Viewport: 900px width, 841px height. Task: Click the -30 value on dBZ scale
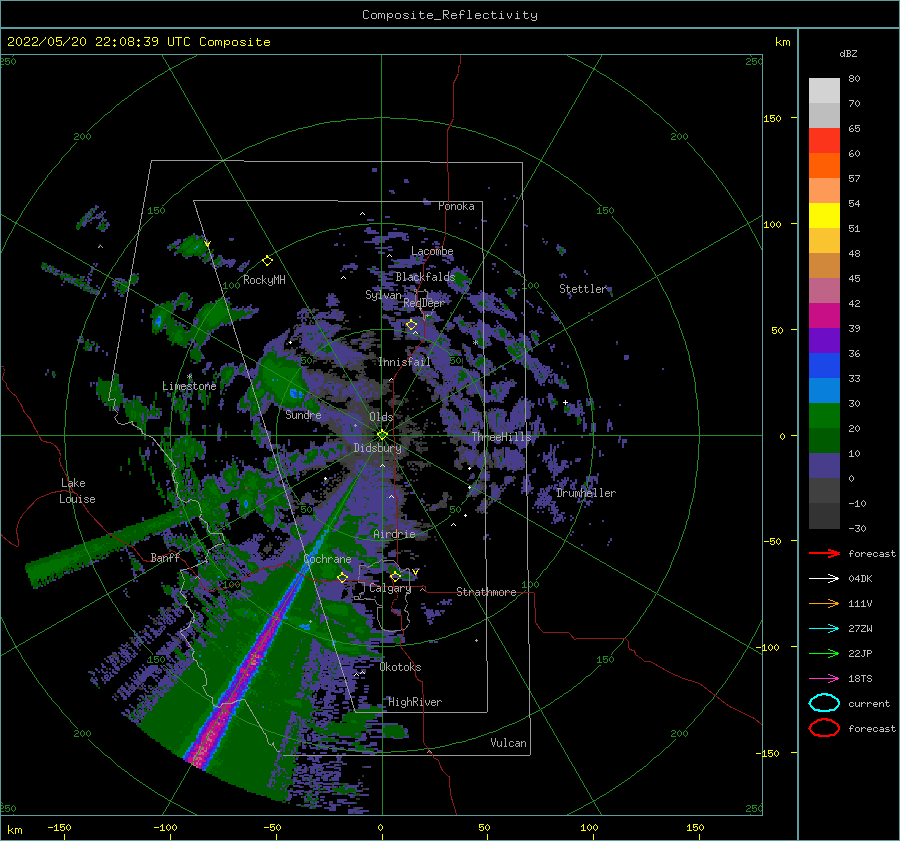[857, 528]
